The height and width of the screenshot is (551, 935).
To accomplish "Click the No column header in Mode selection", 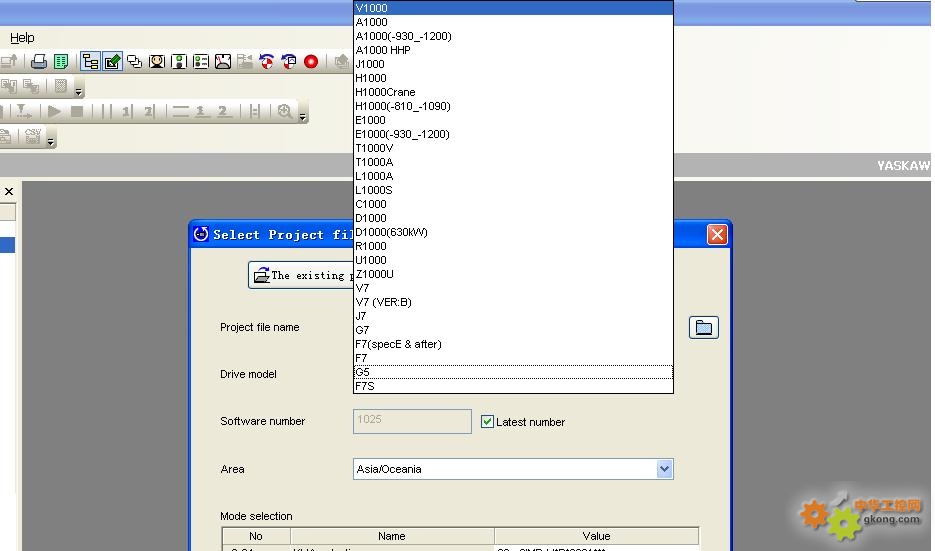I will (x=256, y=536).
